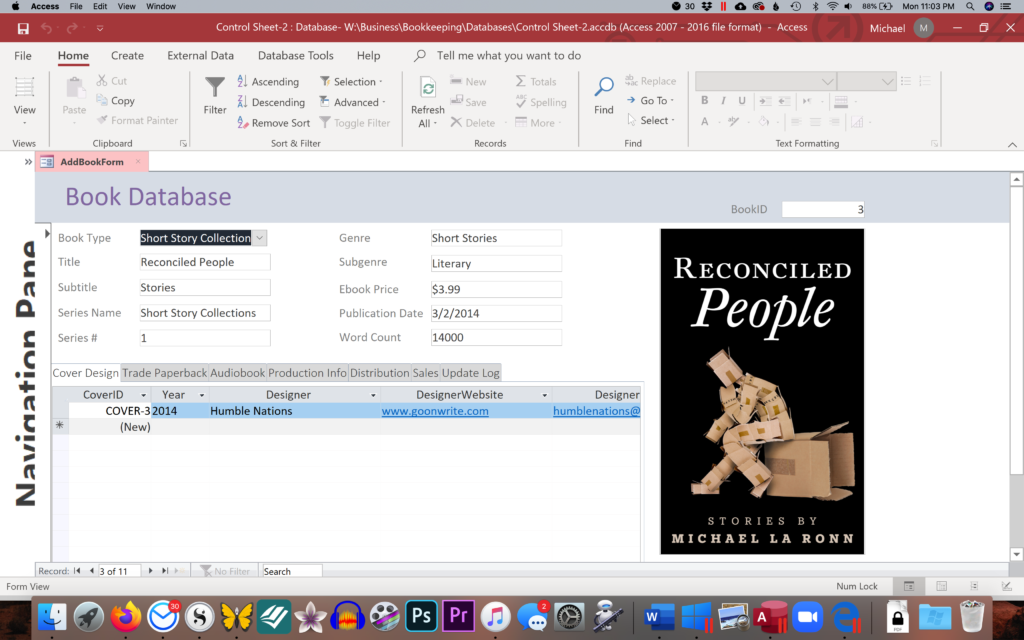Open the Window menu in macOS menu bar

pyautogui.click(x=161, y=7)
